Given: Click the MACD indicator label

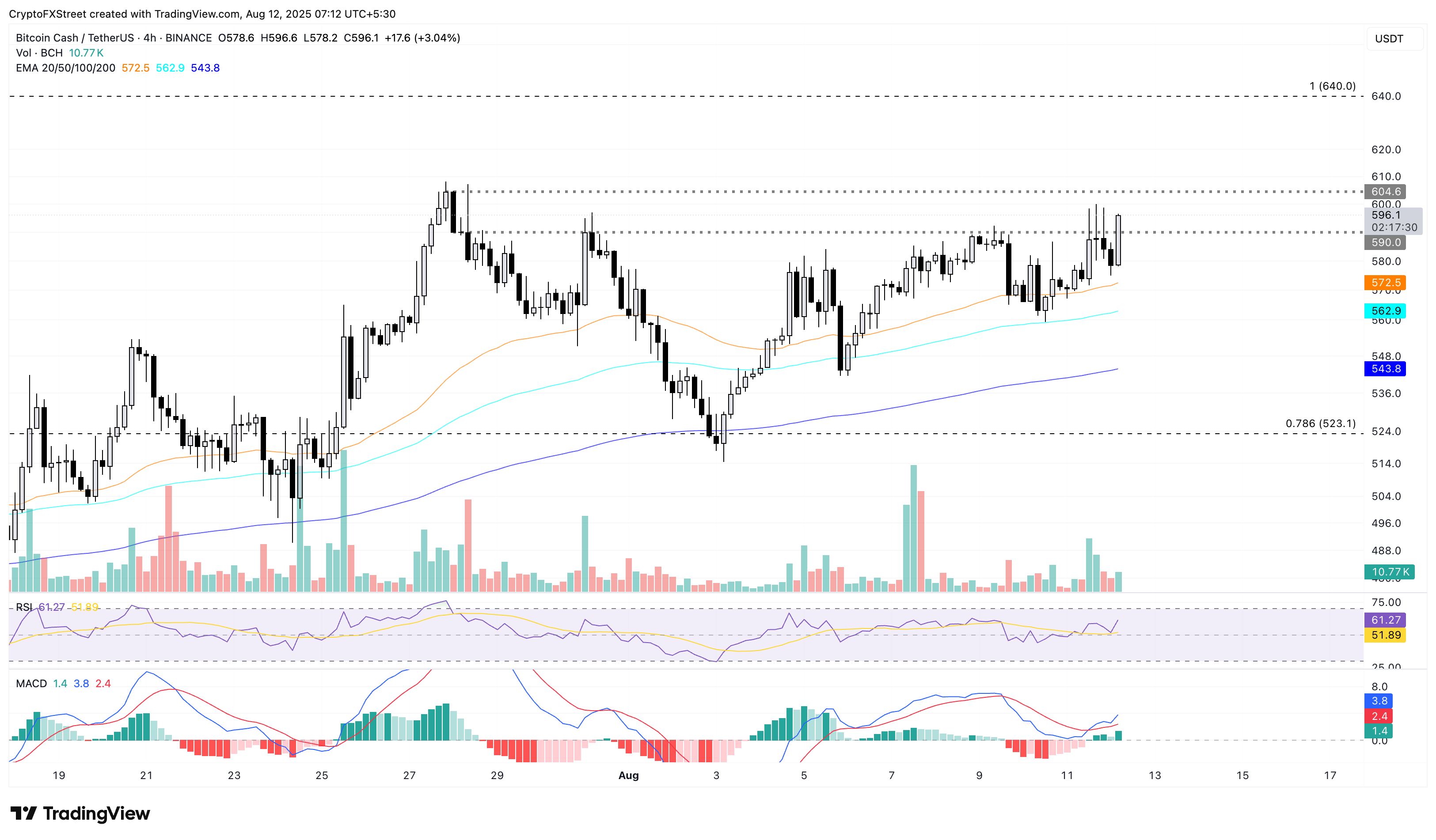Looking at the screenshot, I should 31,683.
